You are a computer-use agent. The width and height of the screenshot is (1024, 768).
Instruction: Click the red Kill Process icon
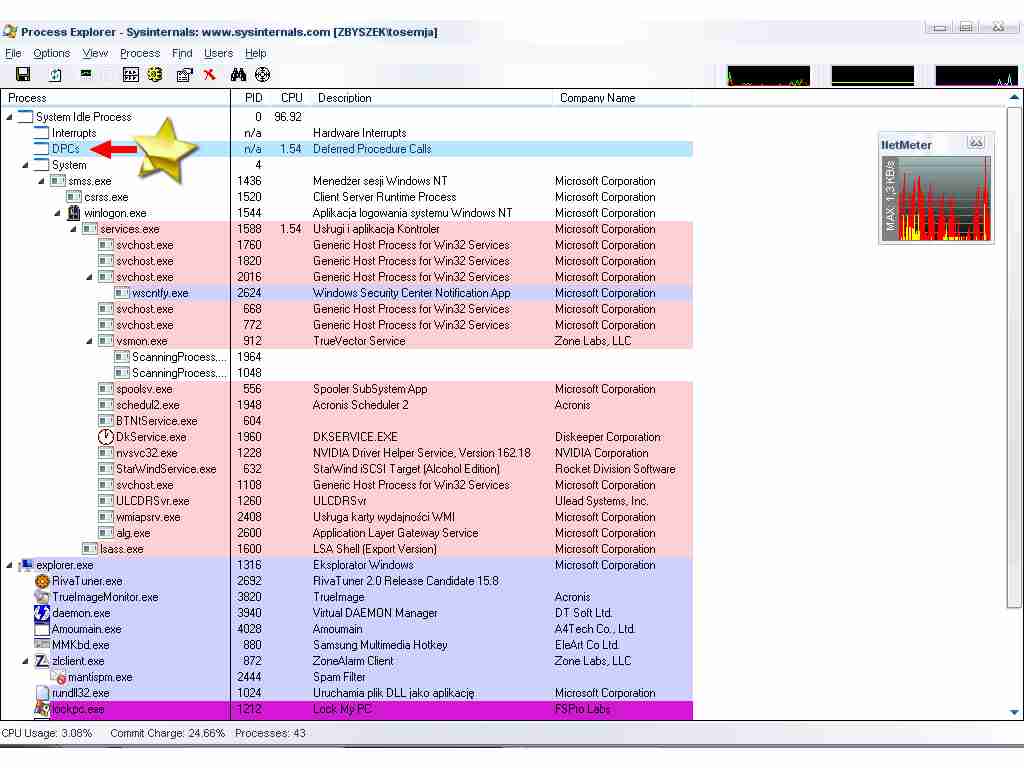pyautogui.click(x=210, y=74)
